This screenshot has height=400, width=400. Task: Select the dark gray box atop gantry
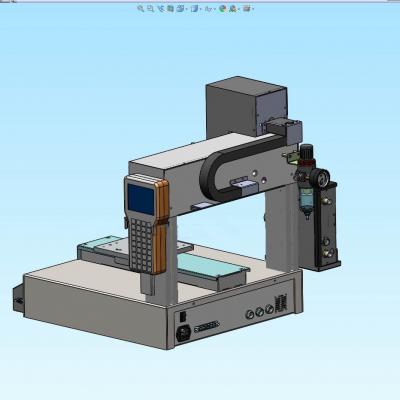pos(246,107)
